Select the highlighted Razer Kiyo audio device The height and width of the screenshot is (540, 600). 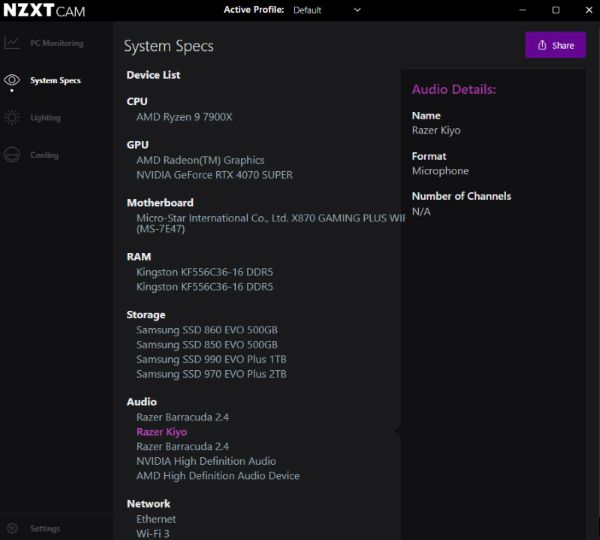(161, 432)
